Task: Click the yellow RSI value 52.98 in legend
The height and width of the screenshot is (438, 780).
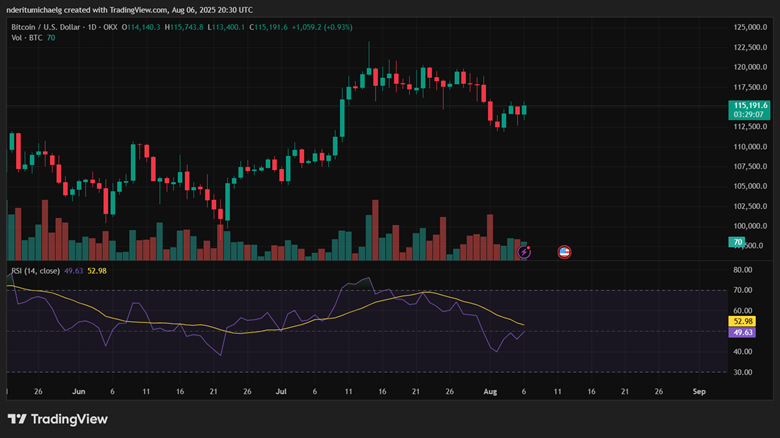Action: click(x=96, y=269)
